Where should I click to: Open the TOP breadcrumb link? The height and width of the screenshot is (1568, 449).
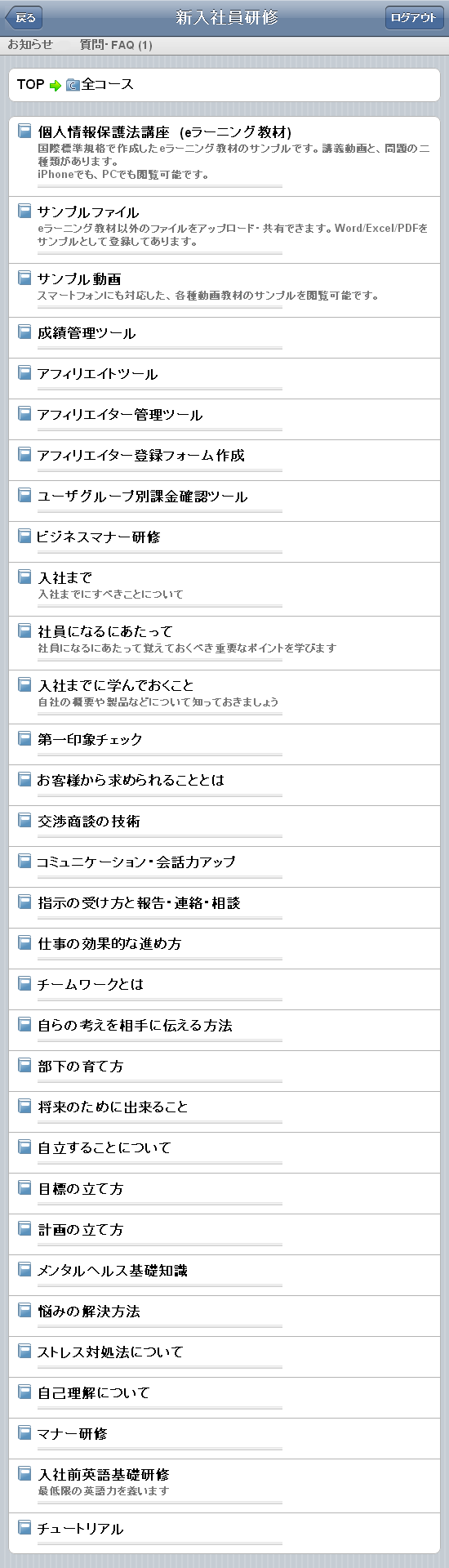(31, 84)
